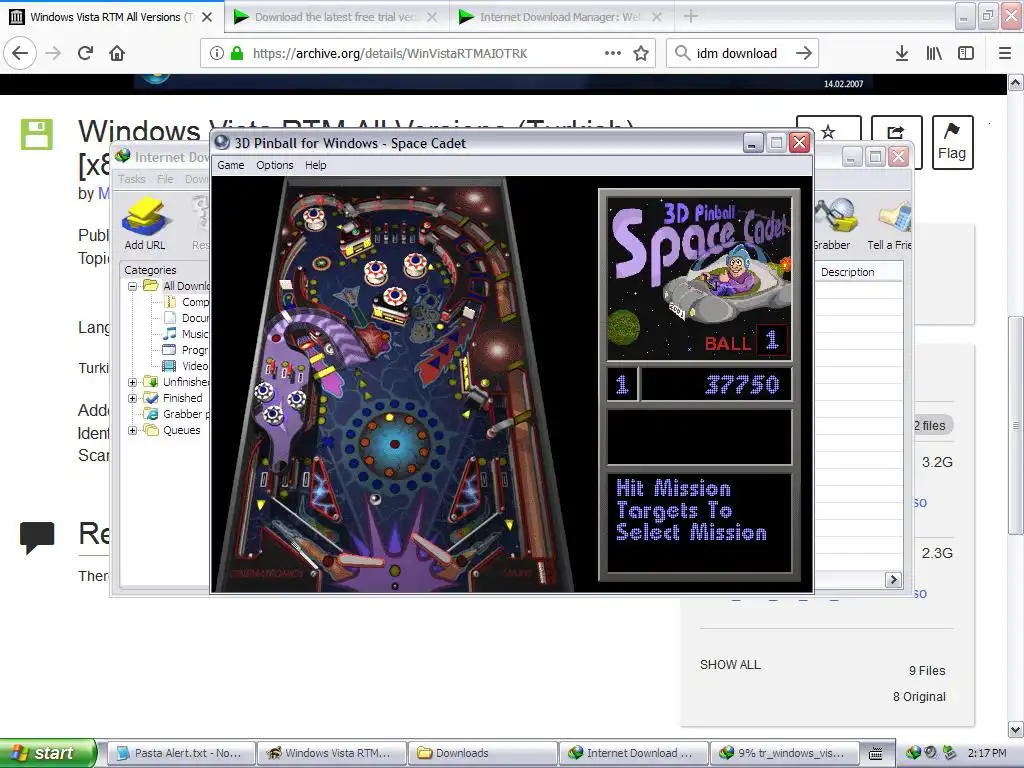Viewport: 1024px width, 768px height.
Task: Expand the Finished category in IDM
Action: click(x=133, y=398)
